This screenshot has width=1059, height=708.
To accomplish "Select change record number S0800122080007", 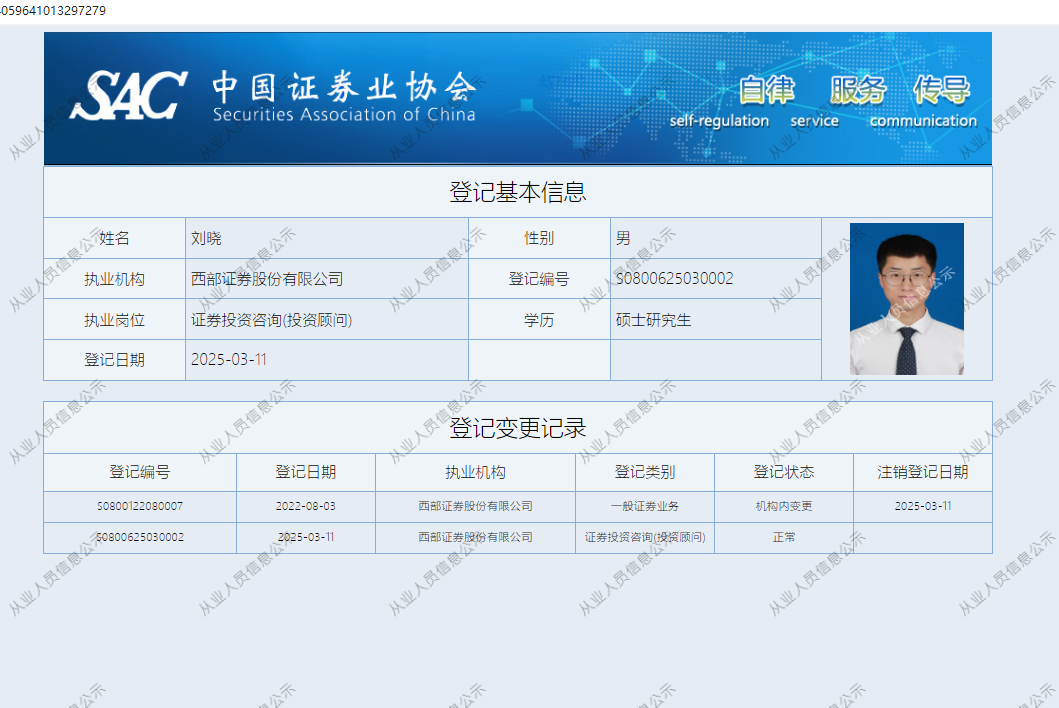I will click(x=140, y=506).
